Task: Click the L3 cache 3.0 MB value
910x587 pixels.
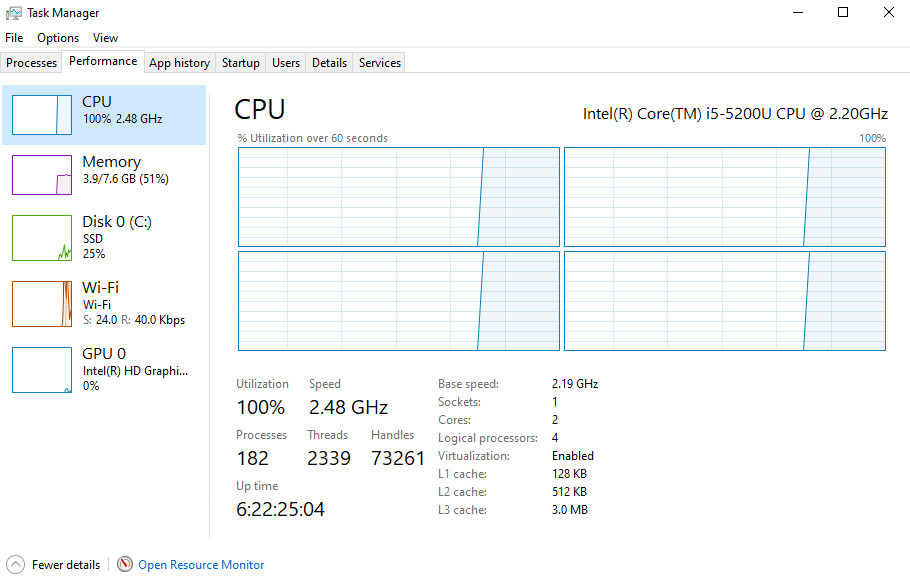Action: 569,510
